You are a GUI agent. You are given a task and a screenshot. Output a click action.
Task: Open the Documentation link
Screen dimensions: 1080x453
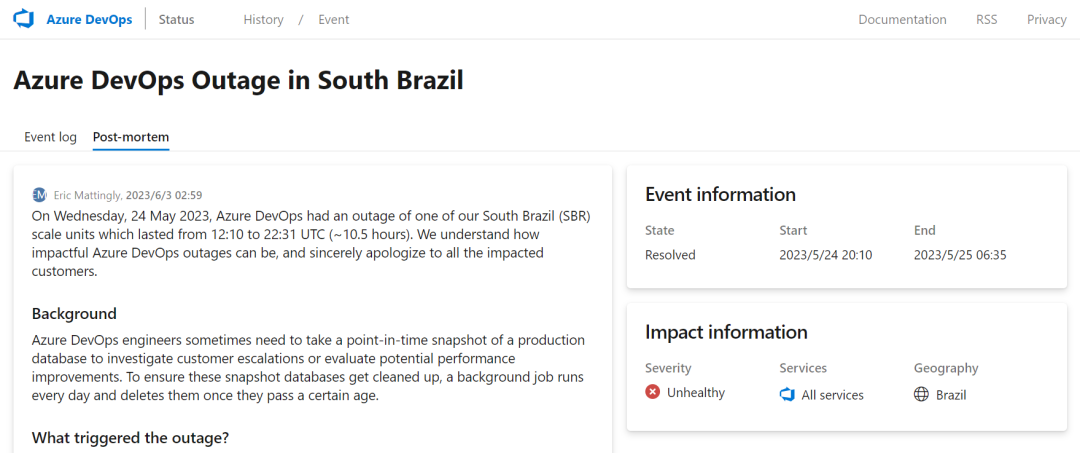click(902, 19)
